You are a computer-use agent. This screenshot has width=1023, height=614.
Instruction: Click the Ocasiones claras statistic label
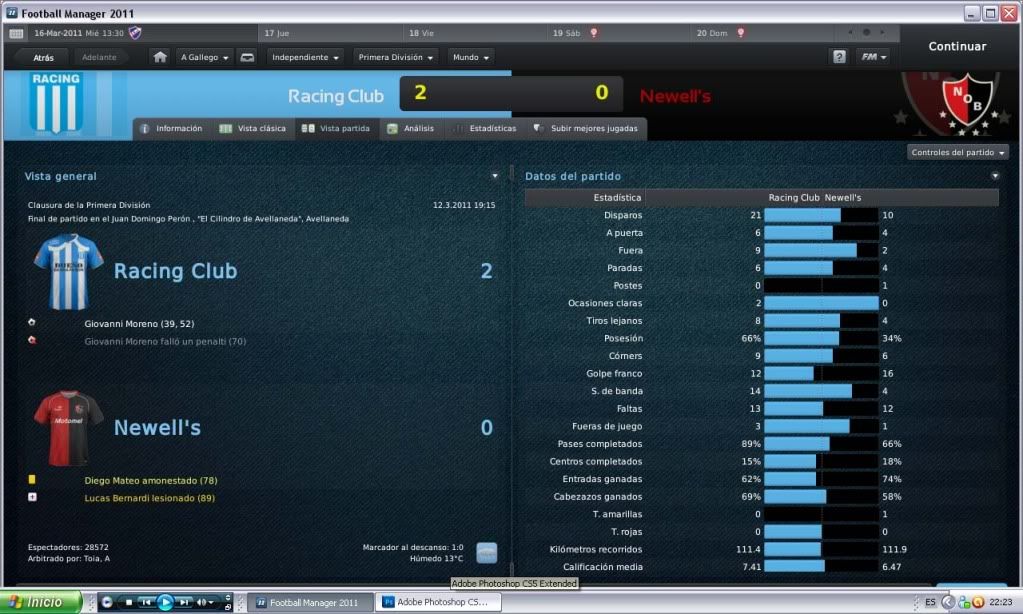tap(605, 303)
